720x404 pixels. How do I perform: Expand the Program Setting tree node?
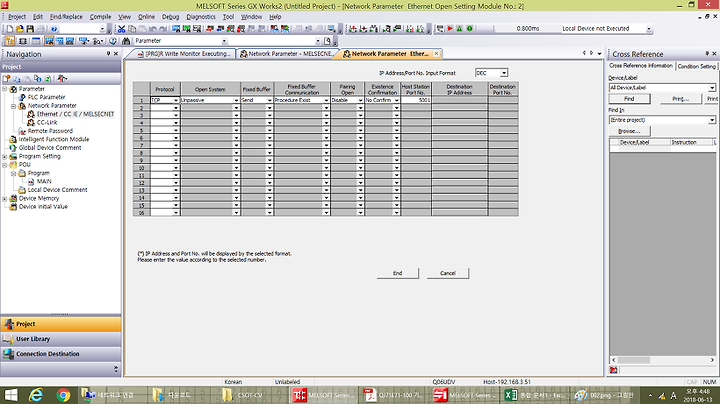tap(5, 157)
